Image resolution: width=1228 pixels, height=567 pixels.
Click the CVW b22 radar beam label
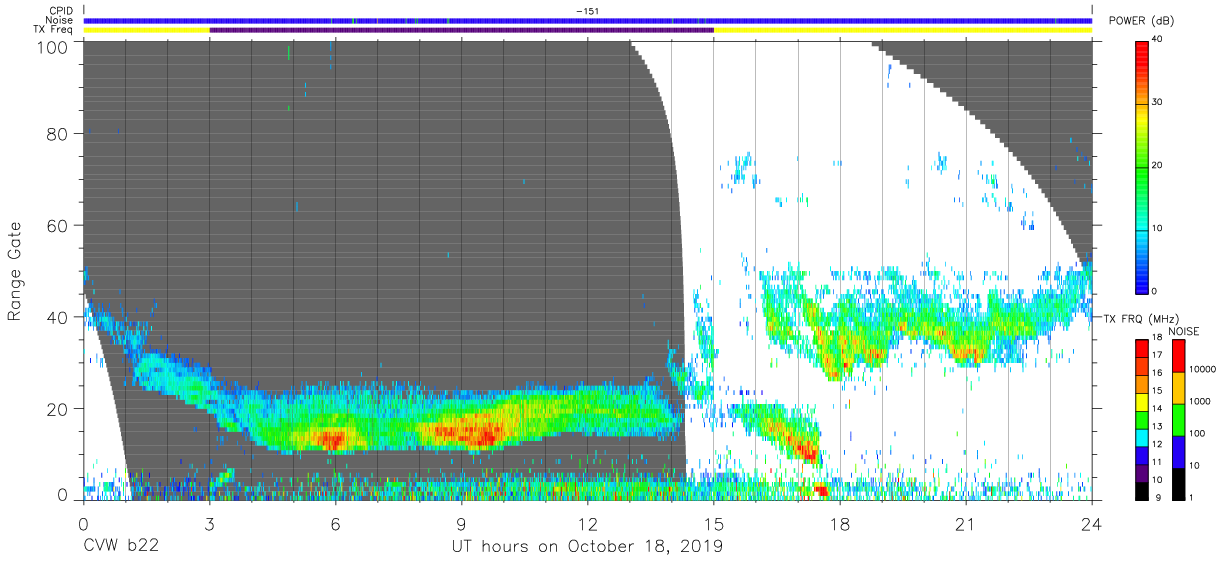click(x=123, y=547)
